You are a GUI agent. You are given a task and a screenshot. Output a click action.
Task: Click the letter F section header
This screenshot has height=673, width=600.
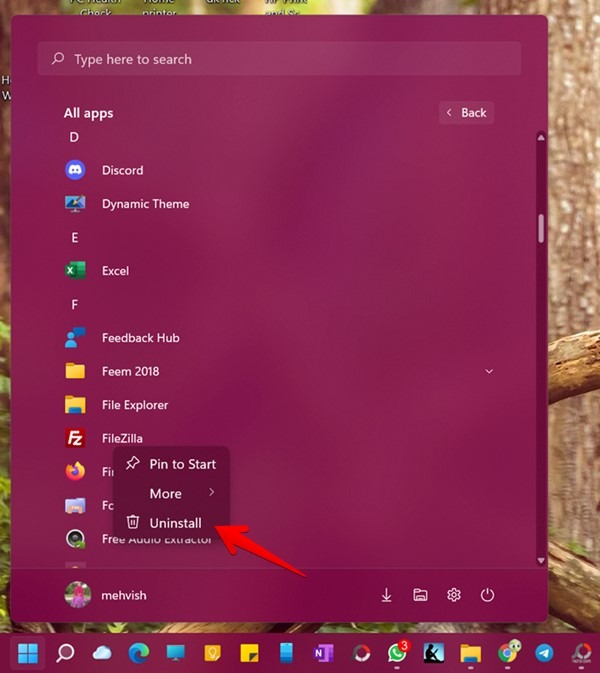click(x=75, y=305)
